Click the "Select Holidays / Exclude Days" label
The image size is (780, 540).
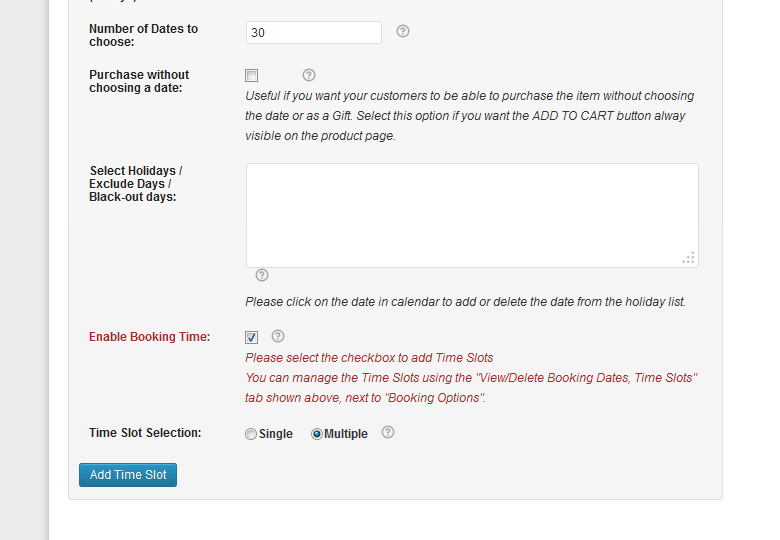tap(135, 184)
